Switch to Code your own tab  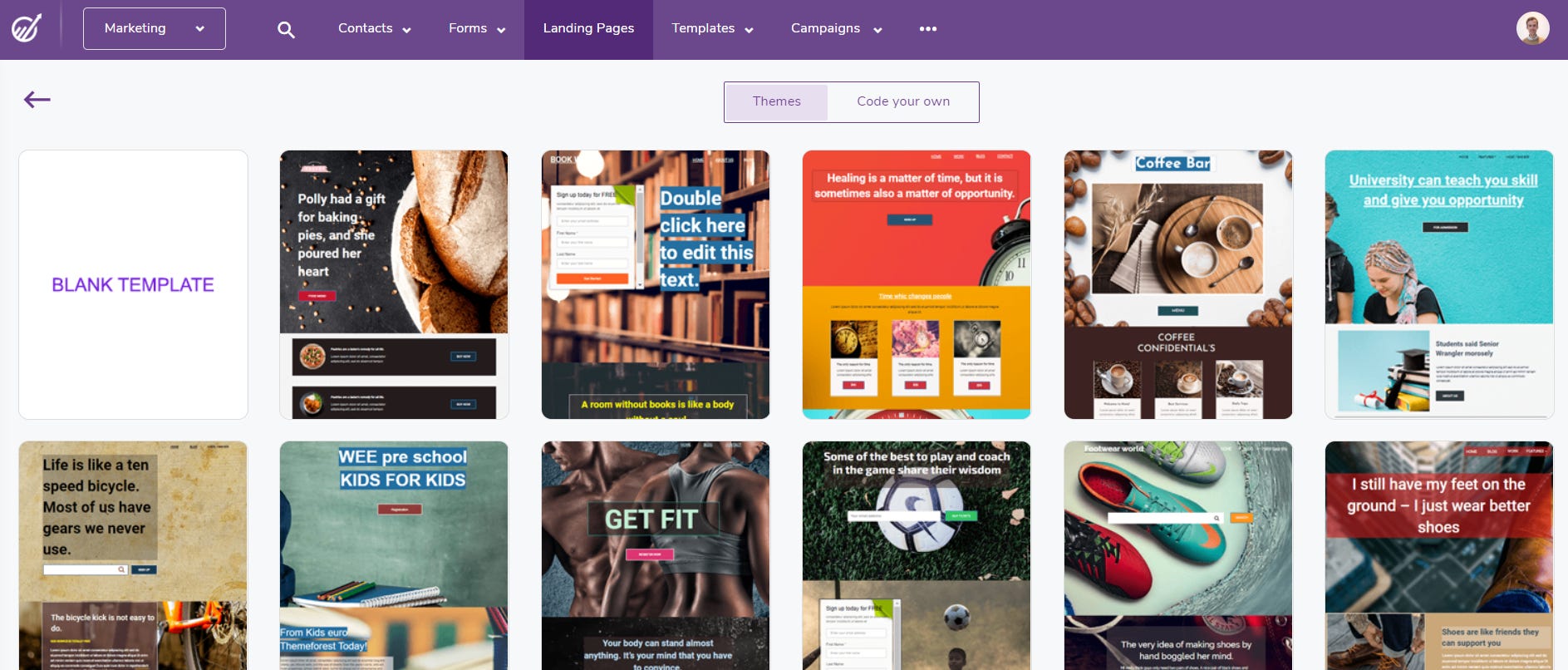click(903, 101)
